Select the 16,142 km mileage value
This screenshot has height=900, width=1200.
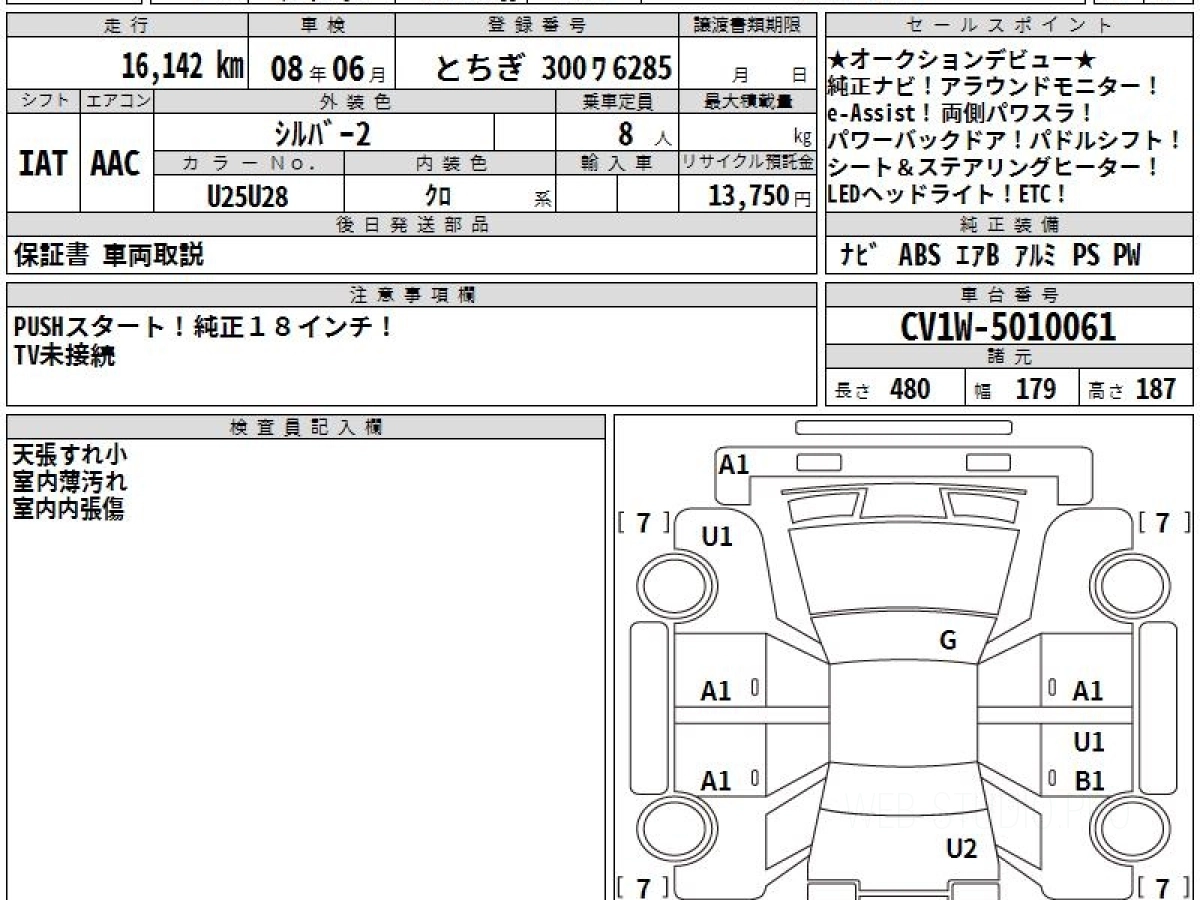[182, 67]
